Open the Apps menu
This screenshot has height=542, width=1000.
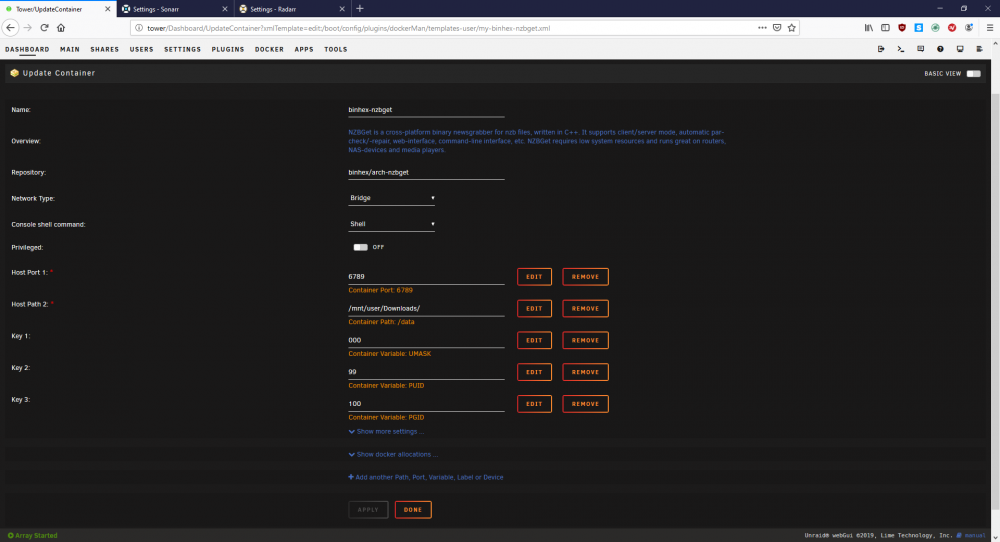pos(304,49)
